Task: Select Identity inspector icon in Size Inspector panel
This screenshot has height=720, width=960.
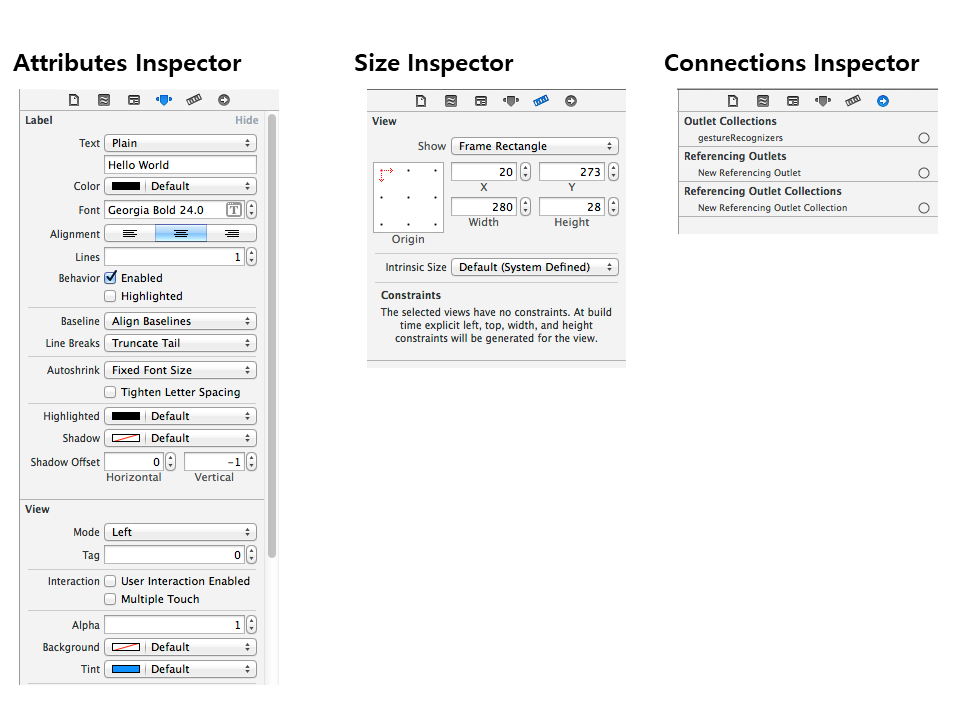Action: pyautogui.click(x=481, y=101)
